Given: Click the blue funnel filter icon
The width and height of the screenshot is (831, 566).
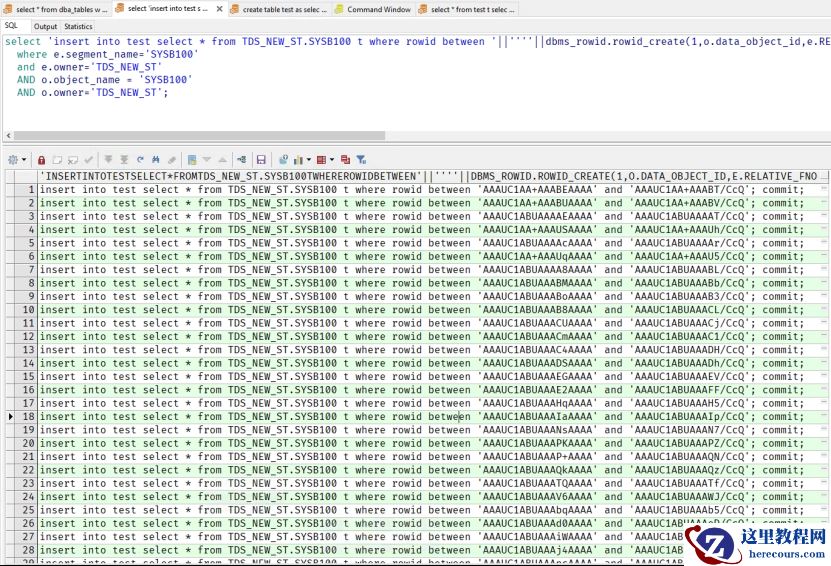Looking at the screenshot, I should point(361,160).
